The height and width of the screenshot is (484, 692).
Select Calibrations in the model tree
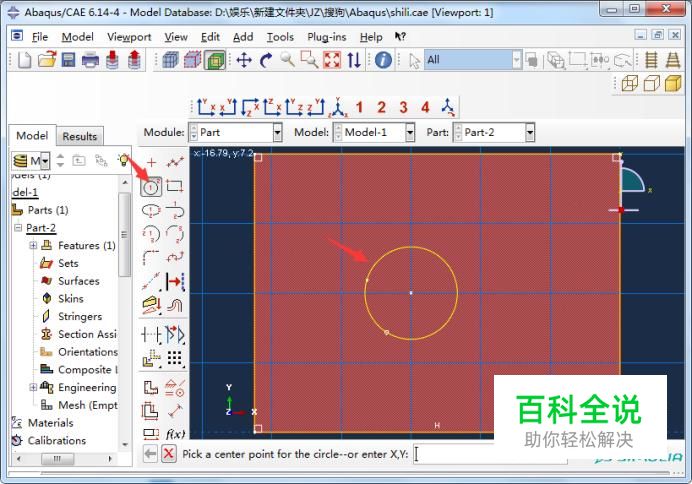tap(56, 440)
